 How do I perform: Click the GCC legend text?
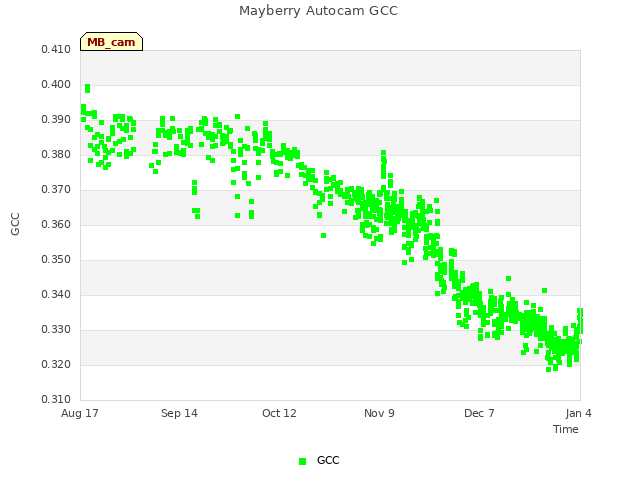[328, 460]
